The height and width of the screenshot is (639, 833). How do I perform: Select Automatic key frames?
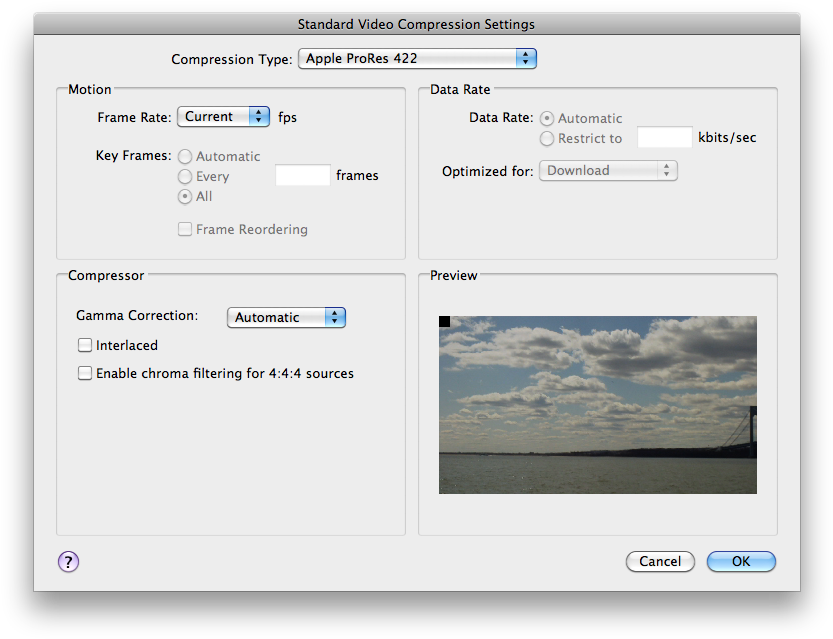(x=184, y=156)
